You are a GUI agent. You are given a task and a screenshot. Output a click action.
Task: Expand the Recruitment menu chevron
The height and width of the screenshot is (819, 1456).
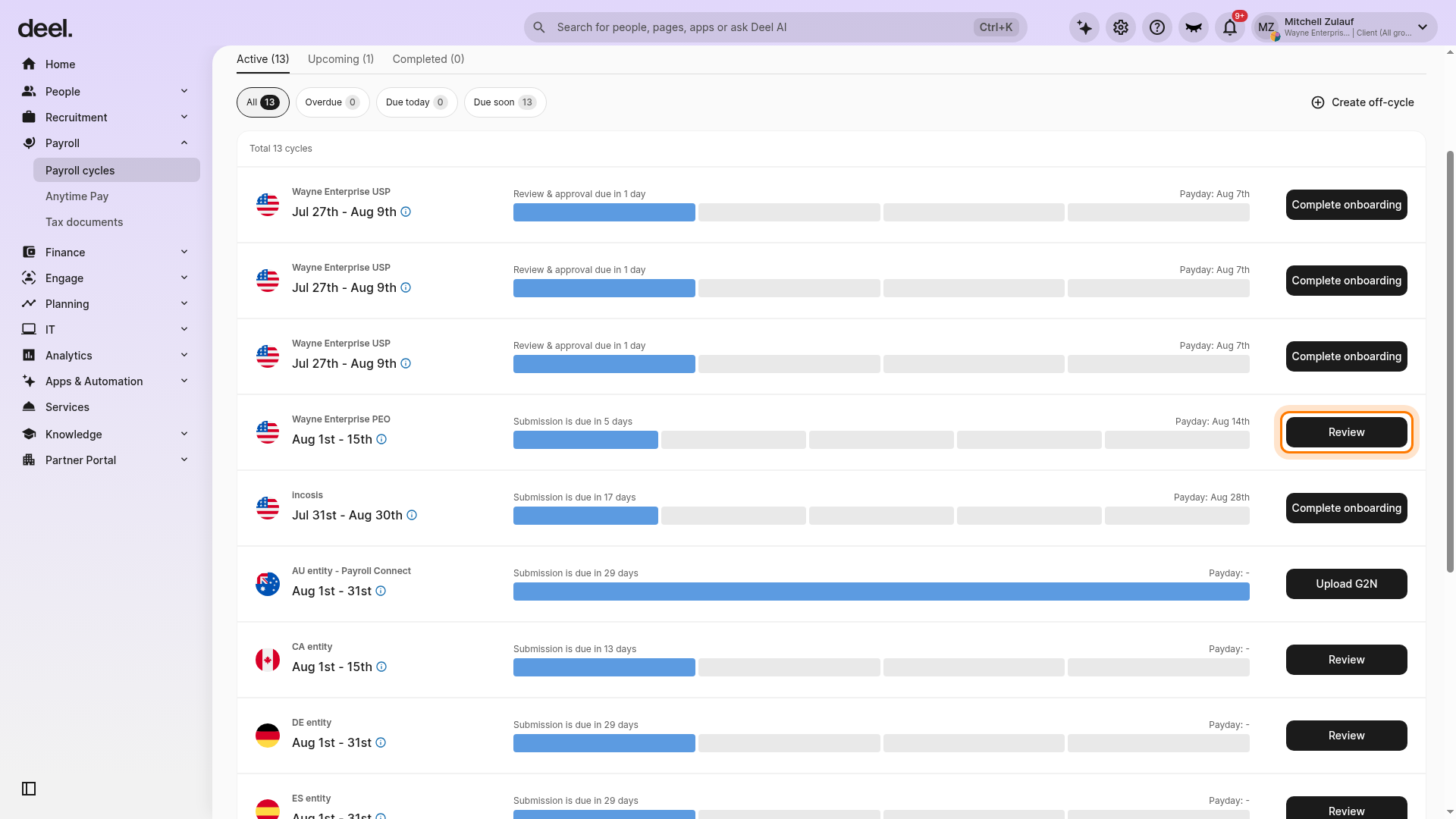coord(184,118)
